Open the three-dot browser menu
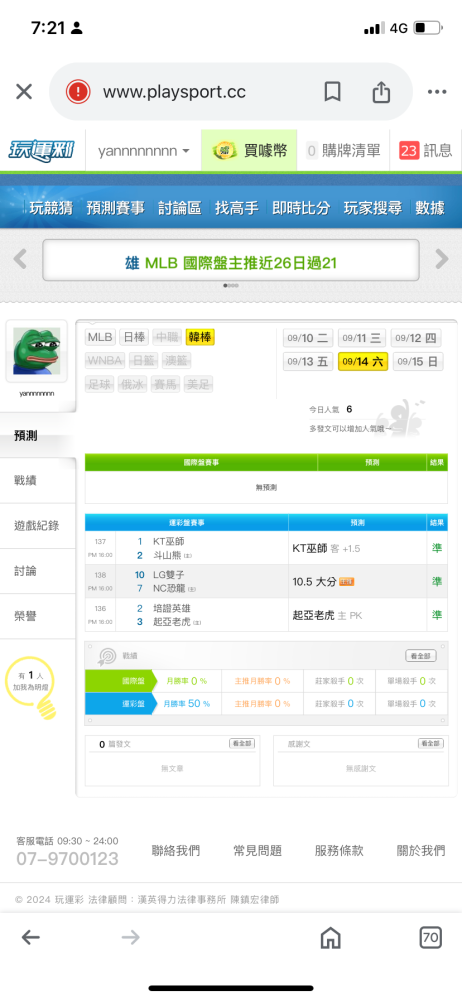Screen dimensions: 462x1000 point(437,92)
